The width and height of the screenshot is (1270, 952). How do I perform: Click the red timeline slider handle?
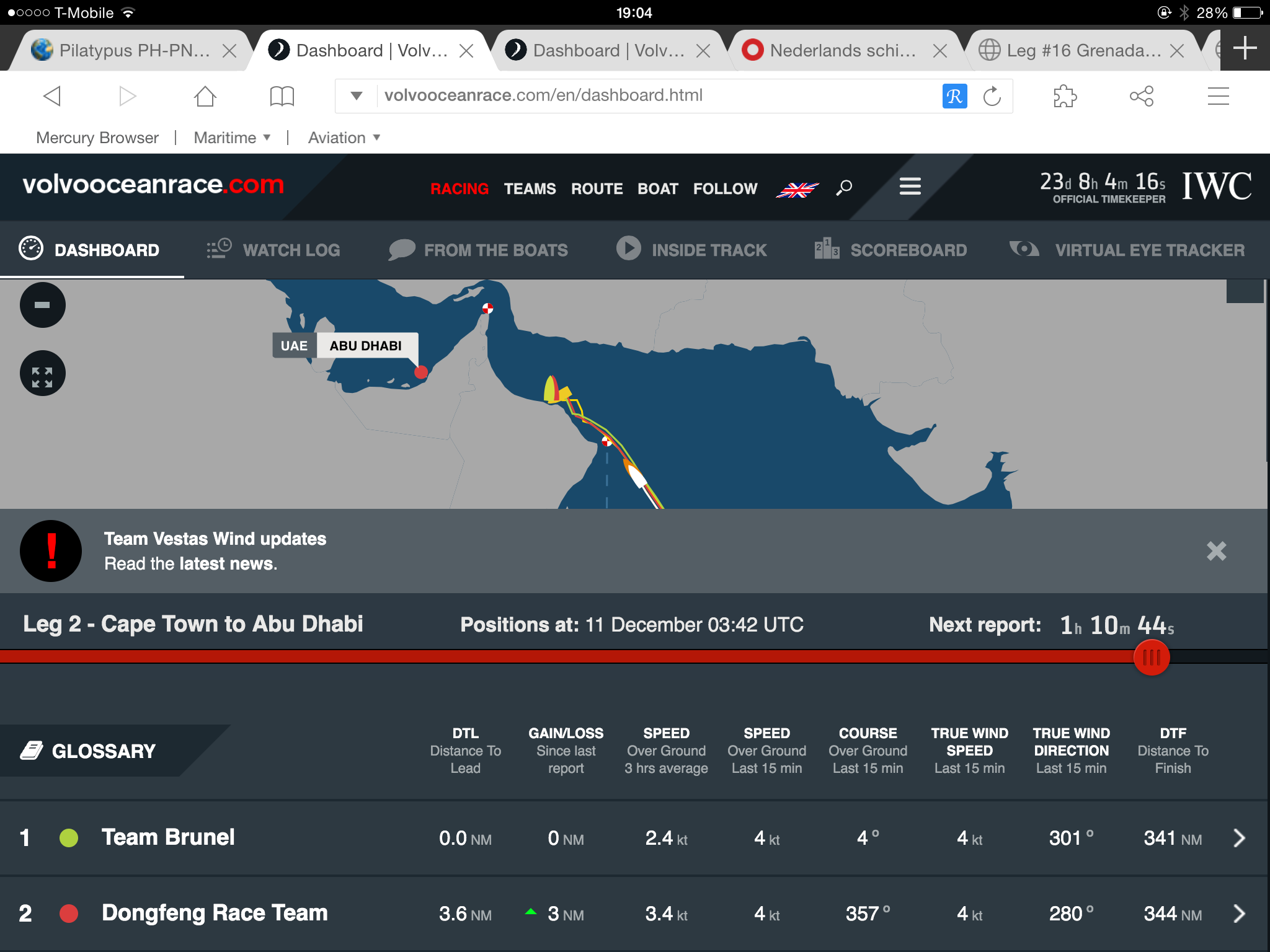pyautogui.click(x=1152, y=658)
